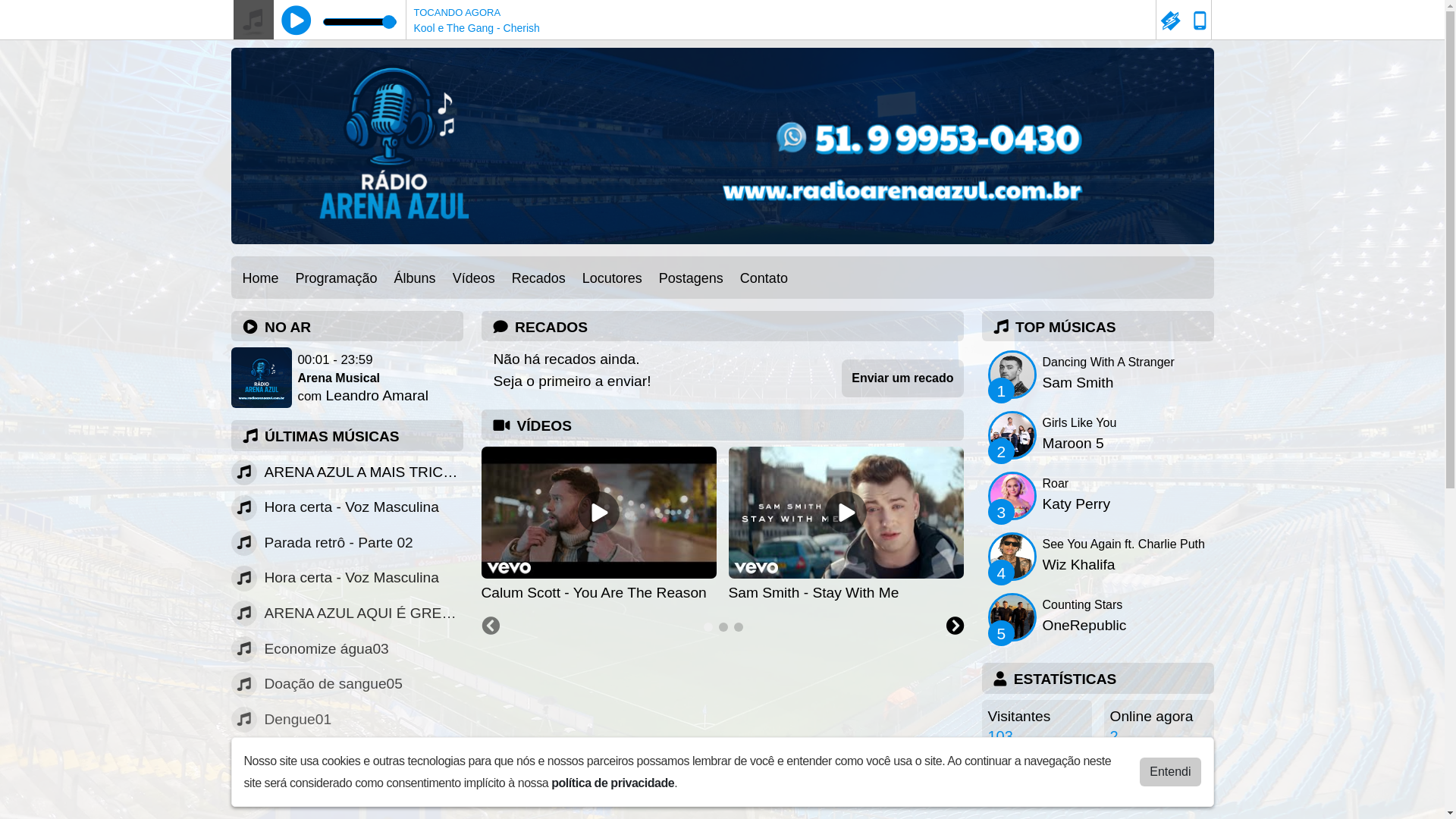Viewport: 1456px width, 819px height.
Task: Click Wiz Khalifa artist photo ranked 4
Action: coord(1012,557)
